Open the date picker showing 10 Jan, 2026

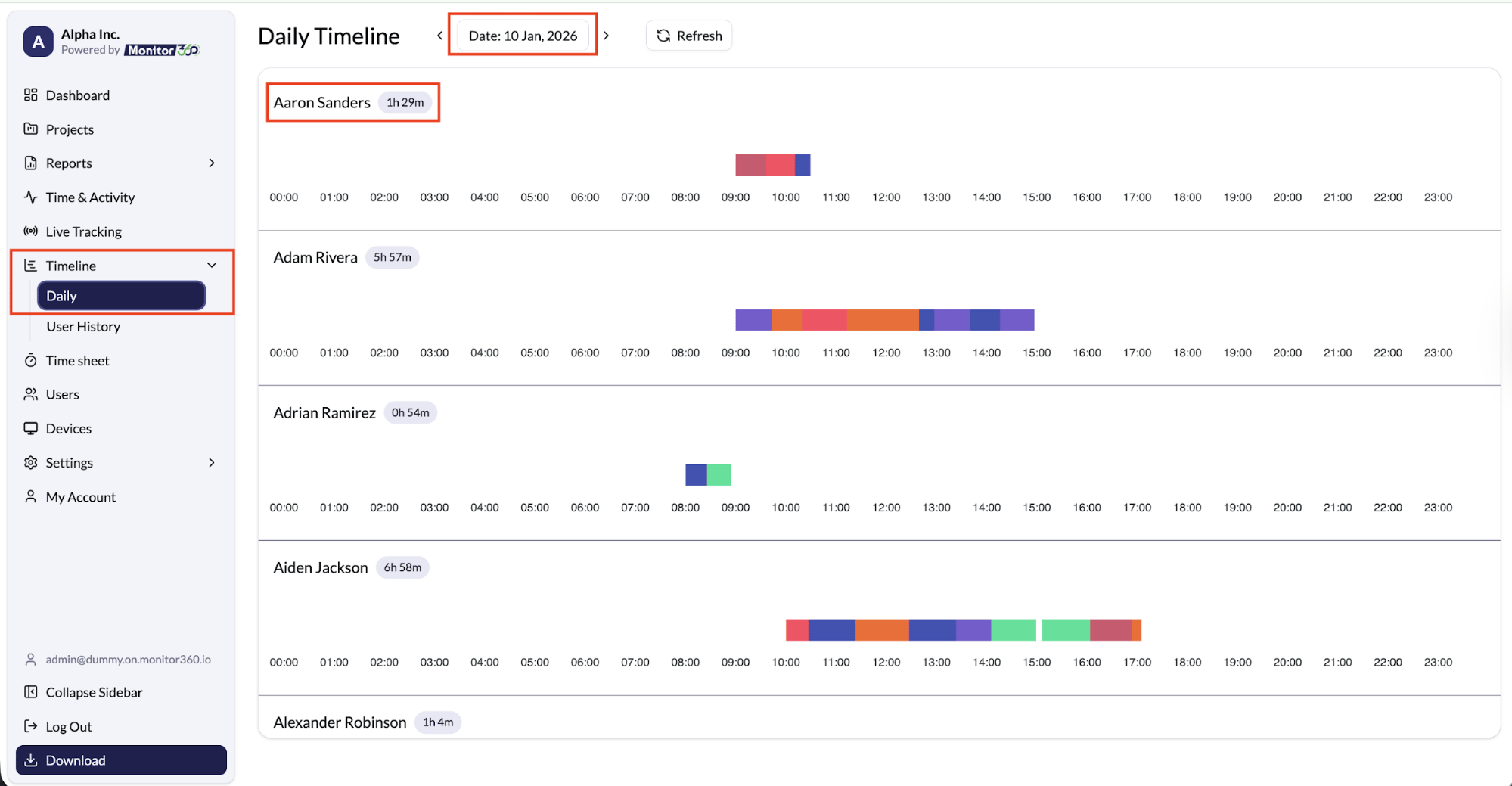(523, 36)
